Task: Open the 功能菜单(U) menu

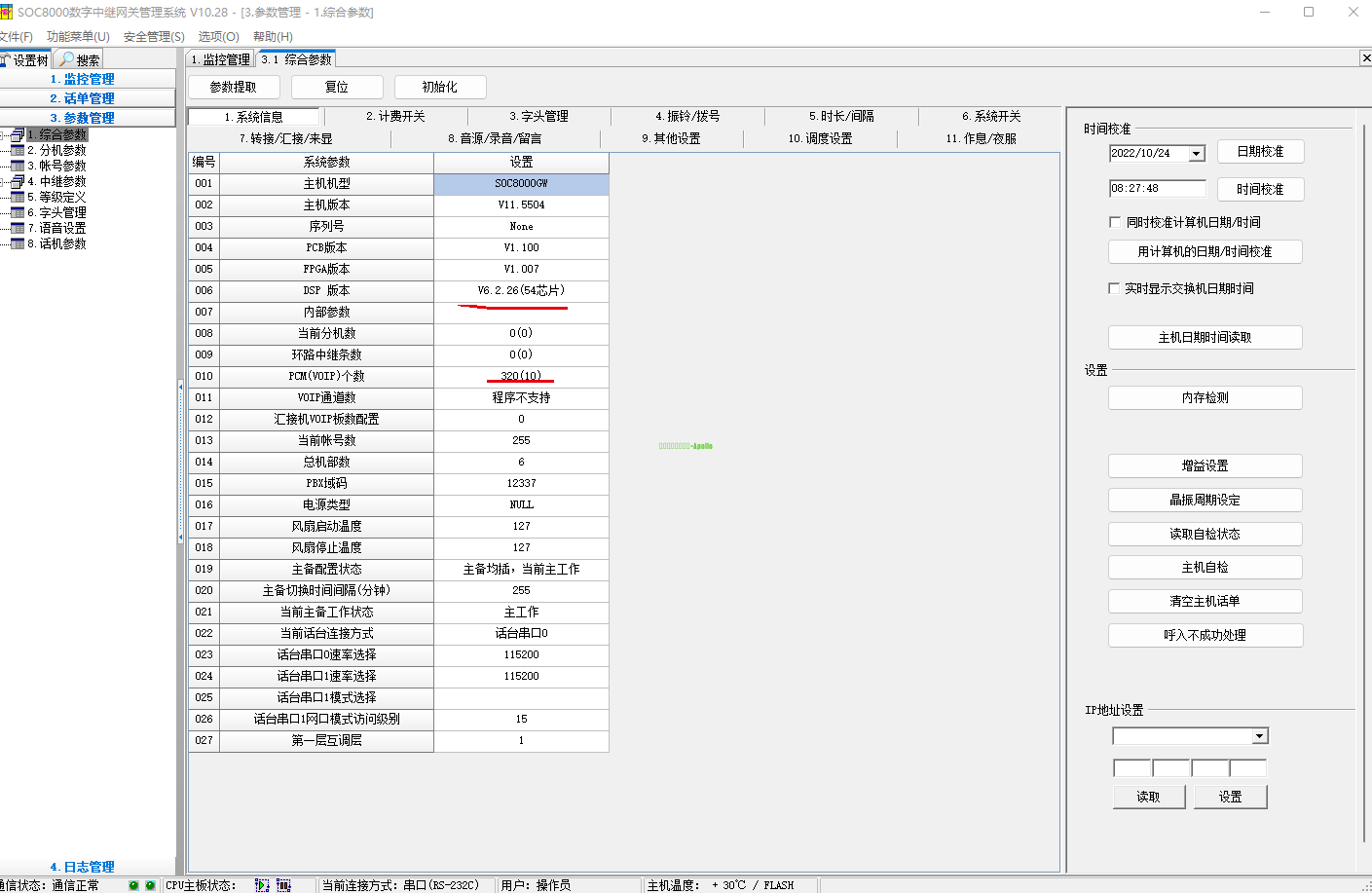Action: pyautogui.click(x=78, y=36)
